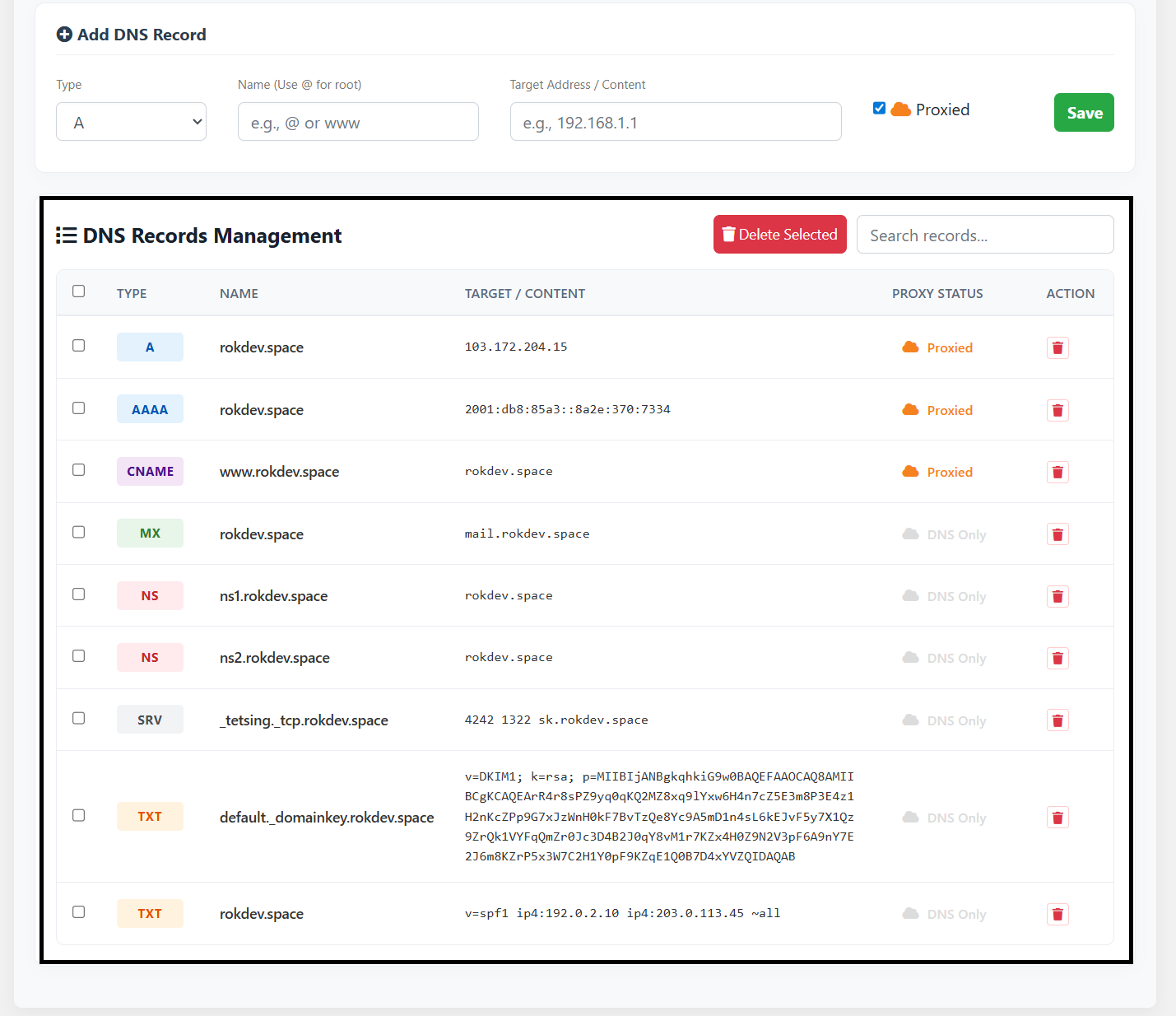Check the row checkbox for the MX record
The image size is (1176, 1016).
tap(78, 532)
